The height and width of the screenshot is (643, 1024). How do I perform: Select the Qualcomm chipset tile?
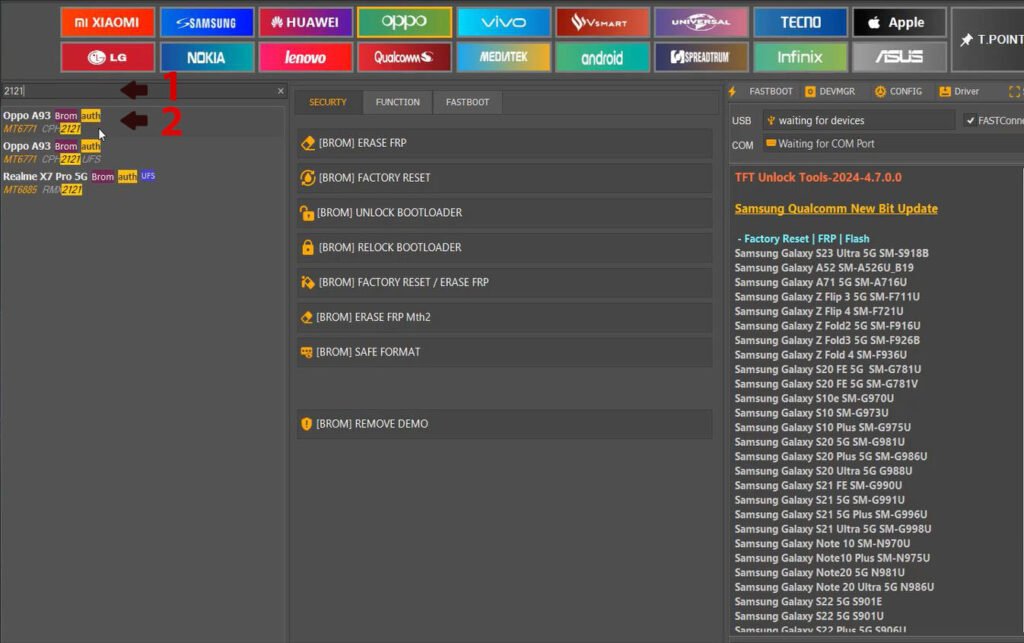point(404,57)
